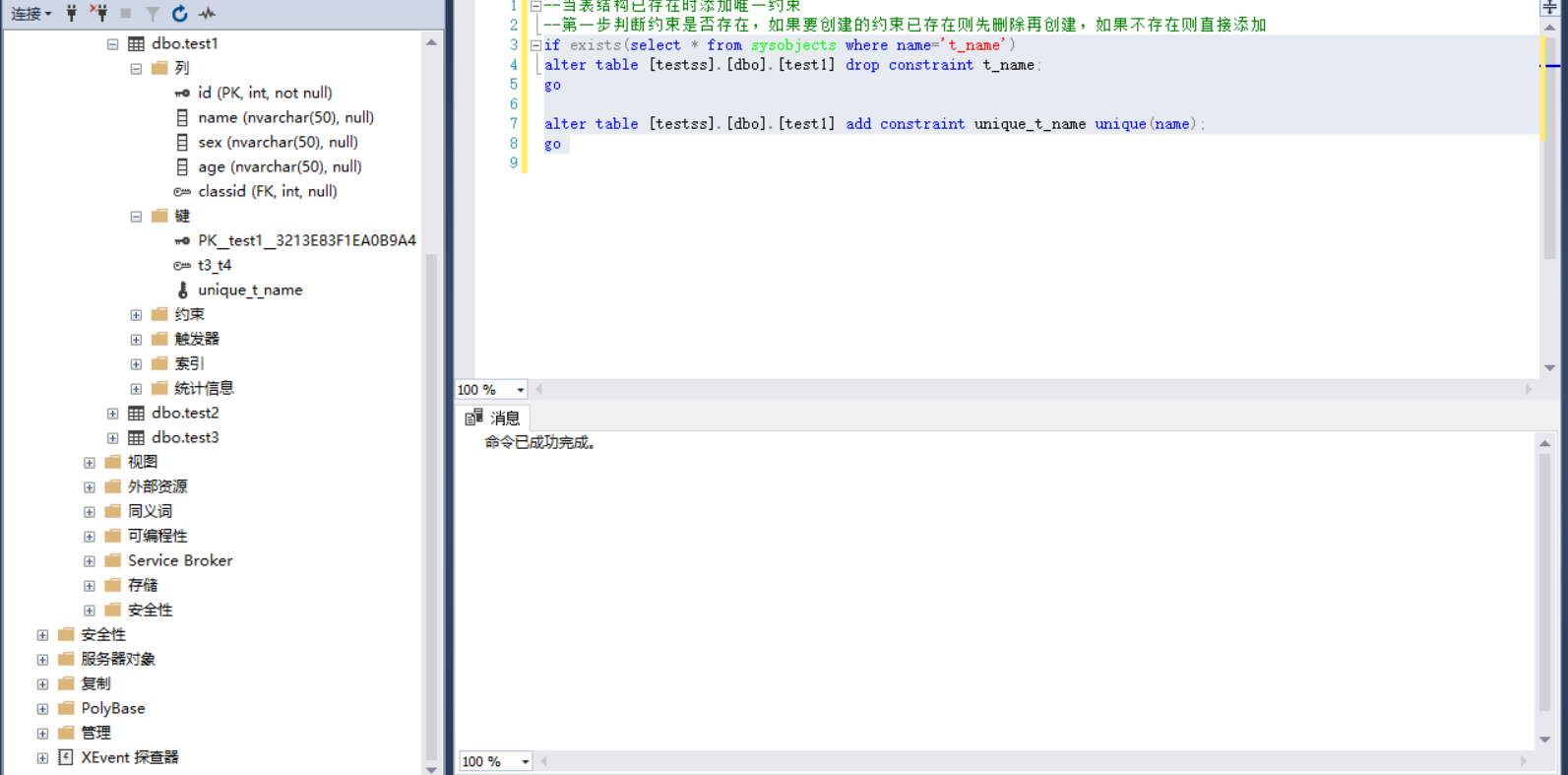This screenshot has width=1568, height=775.
Task: Expand the 约束 constraints folder
Action: point(136,314)
